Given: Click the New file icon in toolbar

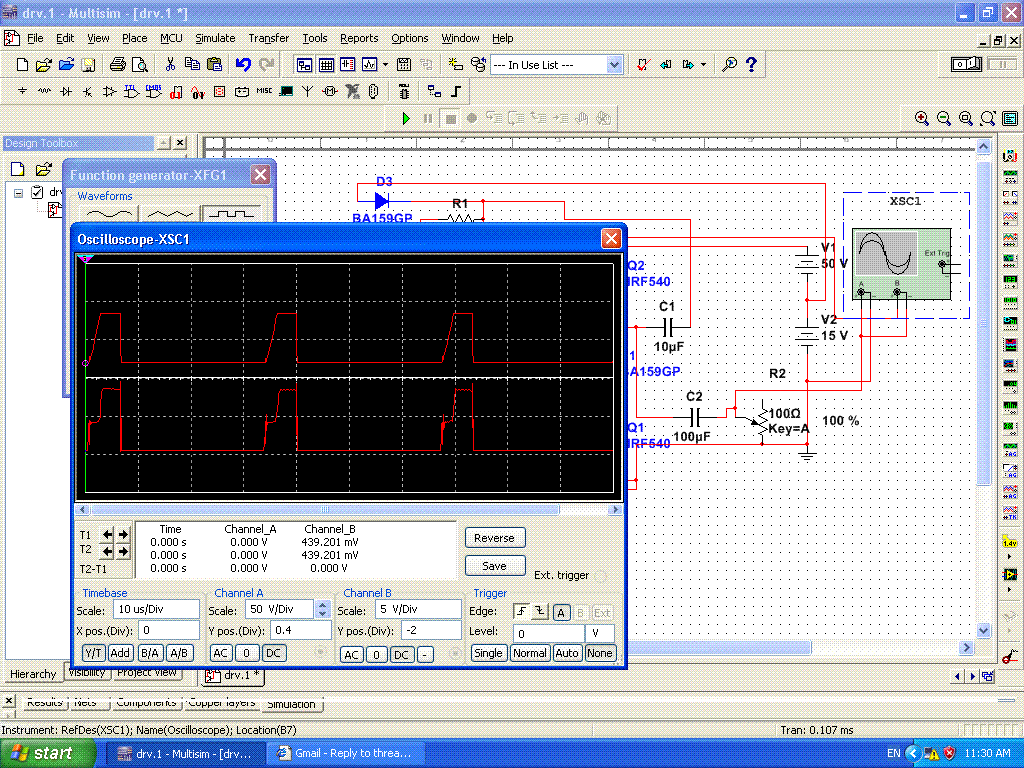Looking at the screenshot, I should 22,65.
